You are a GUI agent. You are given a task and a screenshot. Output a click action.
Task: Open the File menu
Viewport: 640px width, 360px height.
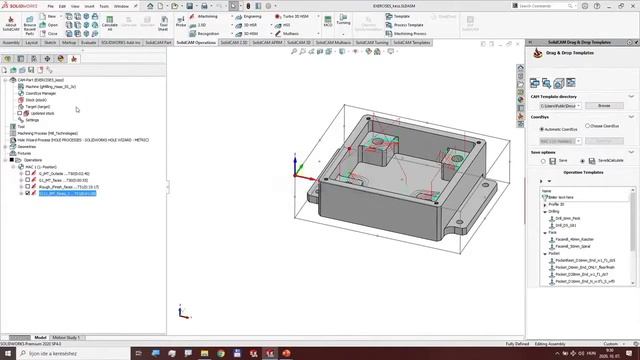50,6
